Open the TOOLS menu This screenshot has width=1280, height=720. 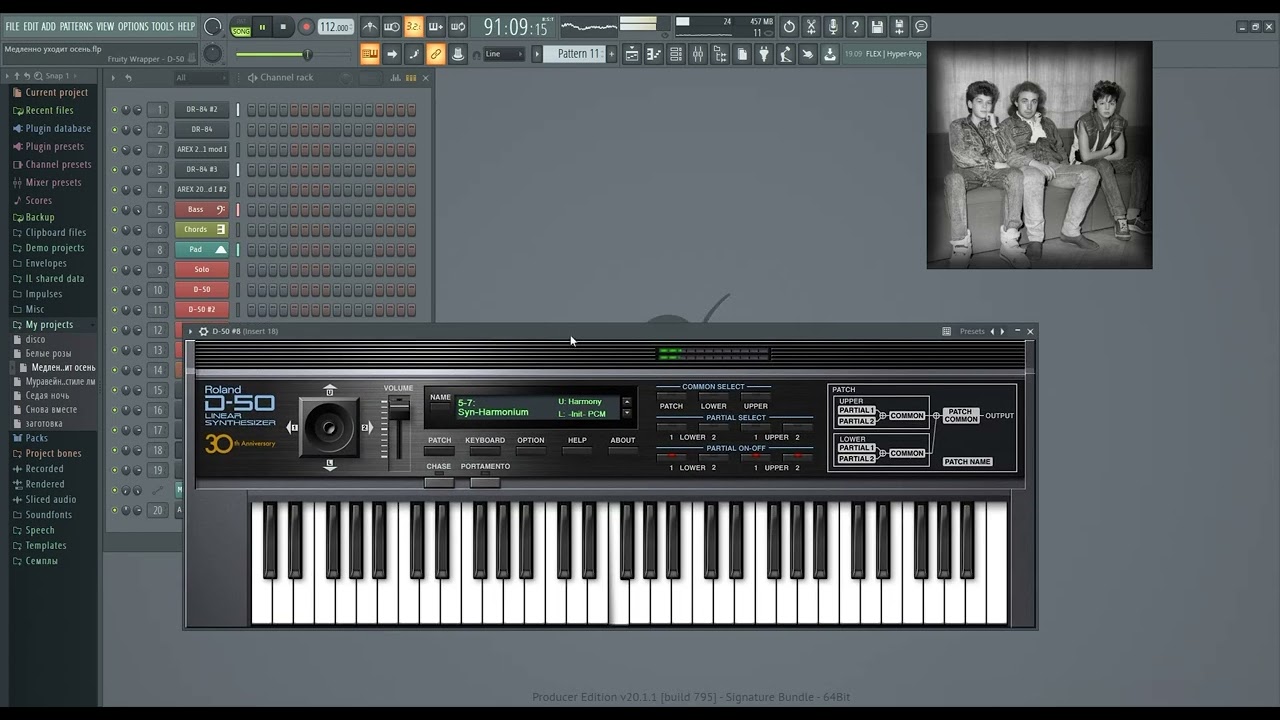pos(162,26)
